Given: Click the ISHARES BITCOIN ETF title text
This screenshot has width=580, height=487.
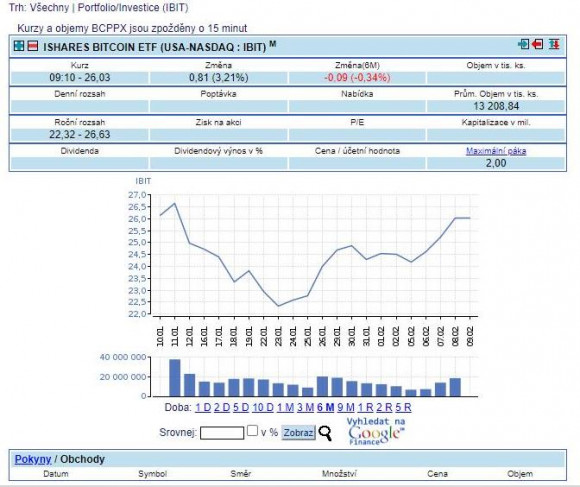Looking at the screenshot, I should pos(155,47).
